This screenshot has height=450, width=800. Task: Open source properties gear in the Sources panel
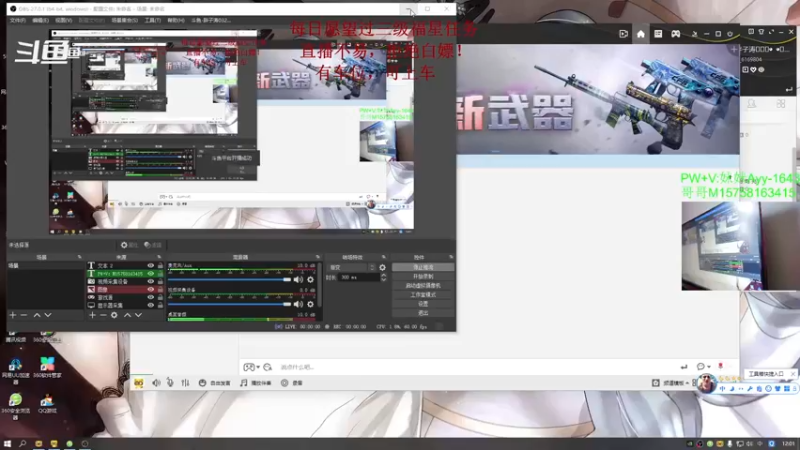tap(114, 315)
